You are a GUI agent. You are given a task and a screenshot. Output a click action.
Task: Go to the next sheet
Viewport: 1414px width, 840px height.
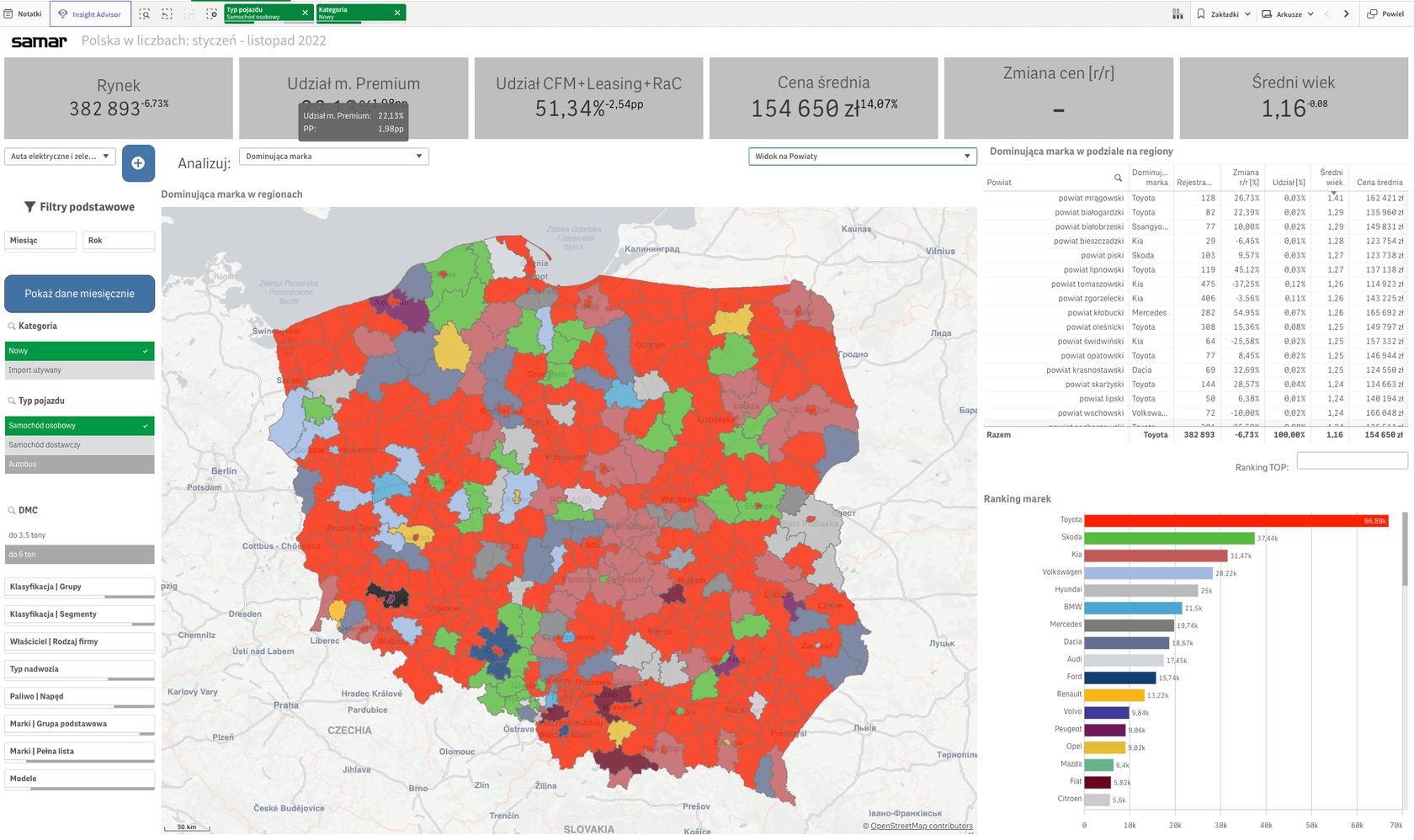point(1346,13)
